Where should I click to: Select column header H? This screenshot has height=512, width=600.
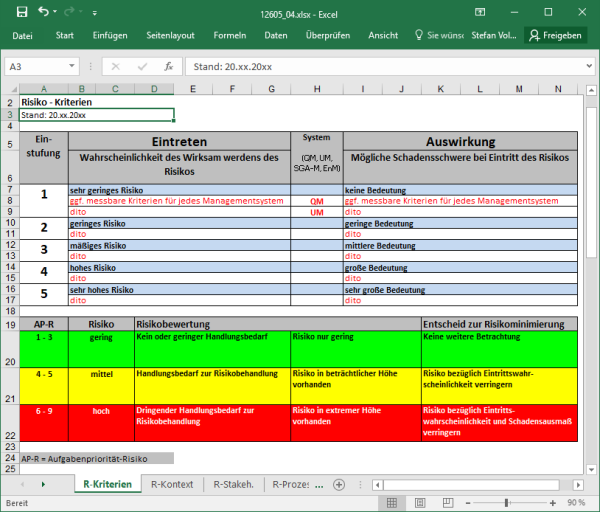tap(316, 89)
